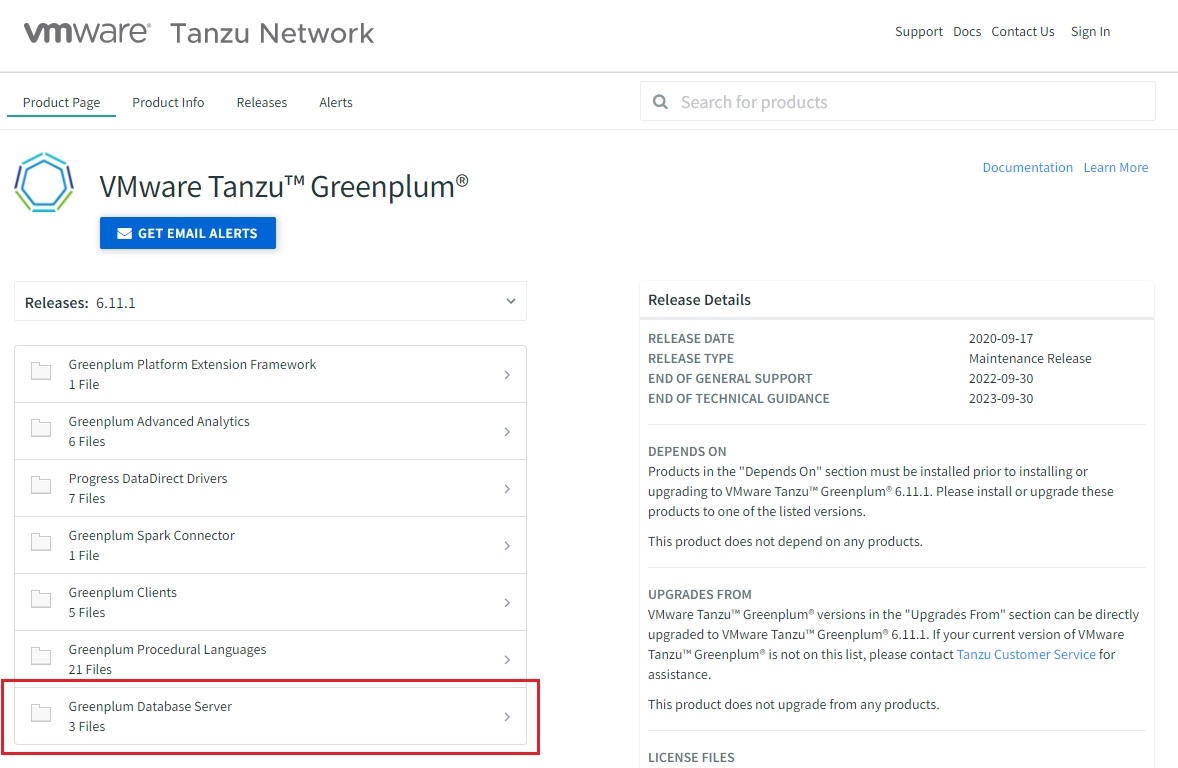Expand Greenplum Clients chevron

click(507, 603)
